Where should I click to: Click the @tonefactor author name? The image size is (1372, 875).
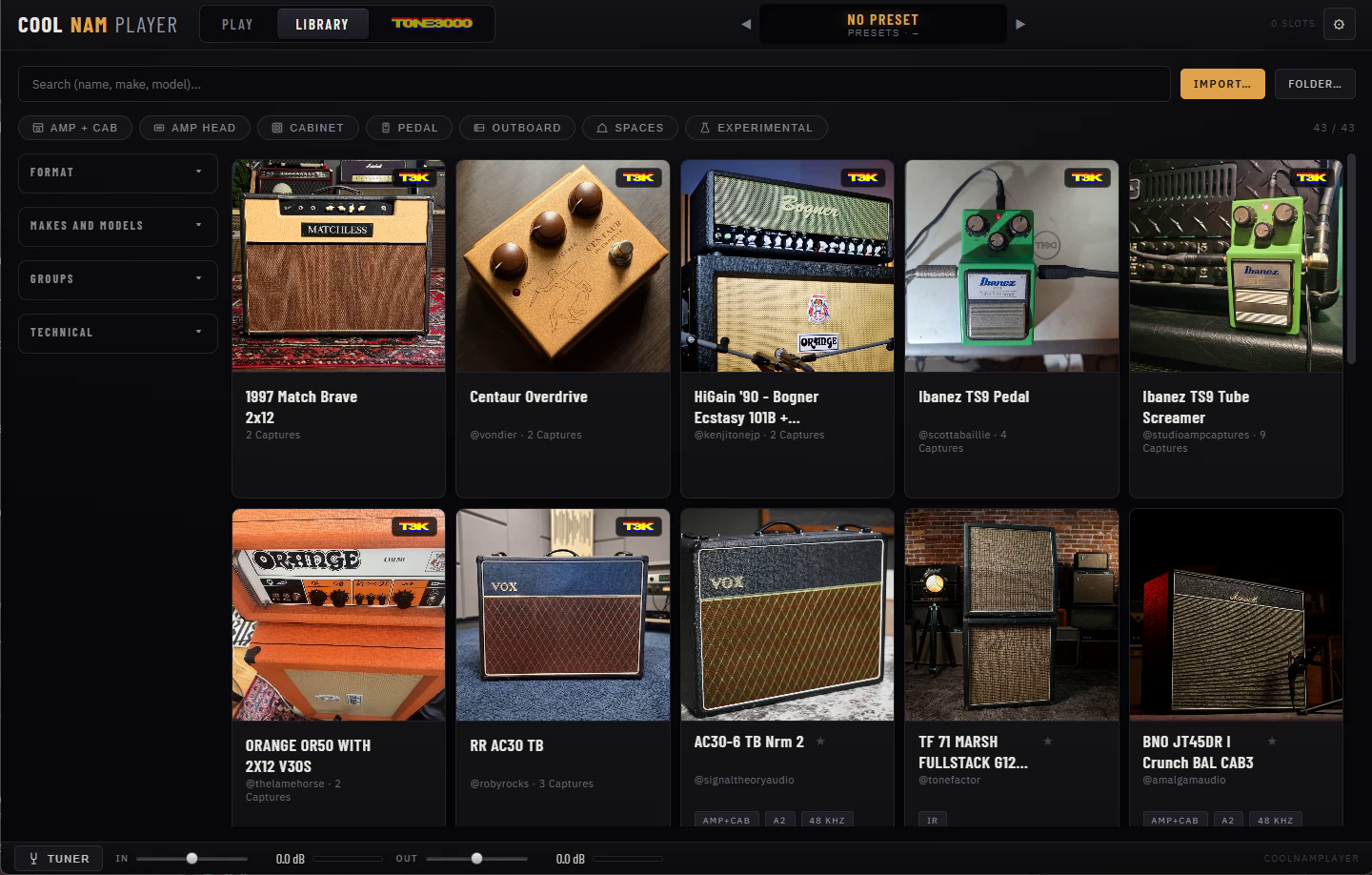[x=950, y=780]
